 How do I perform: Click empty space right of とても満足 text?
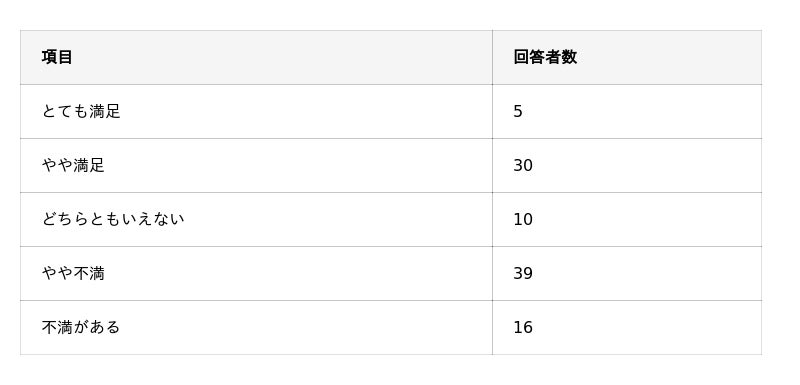[x=306, y=111]
